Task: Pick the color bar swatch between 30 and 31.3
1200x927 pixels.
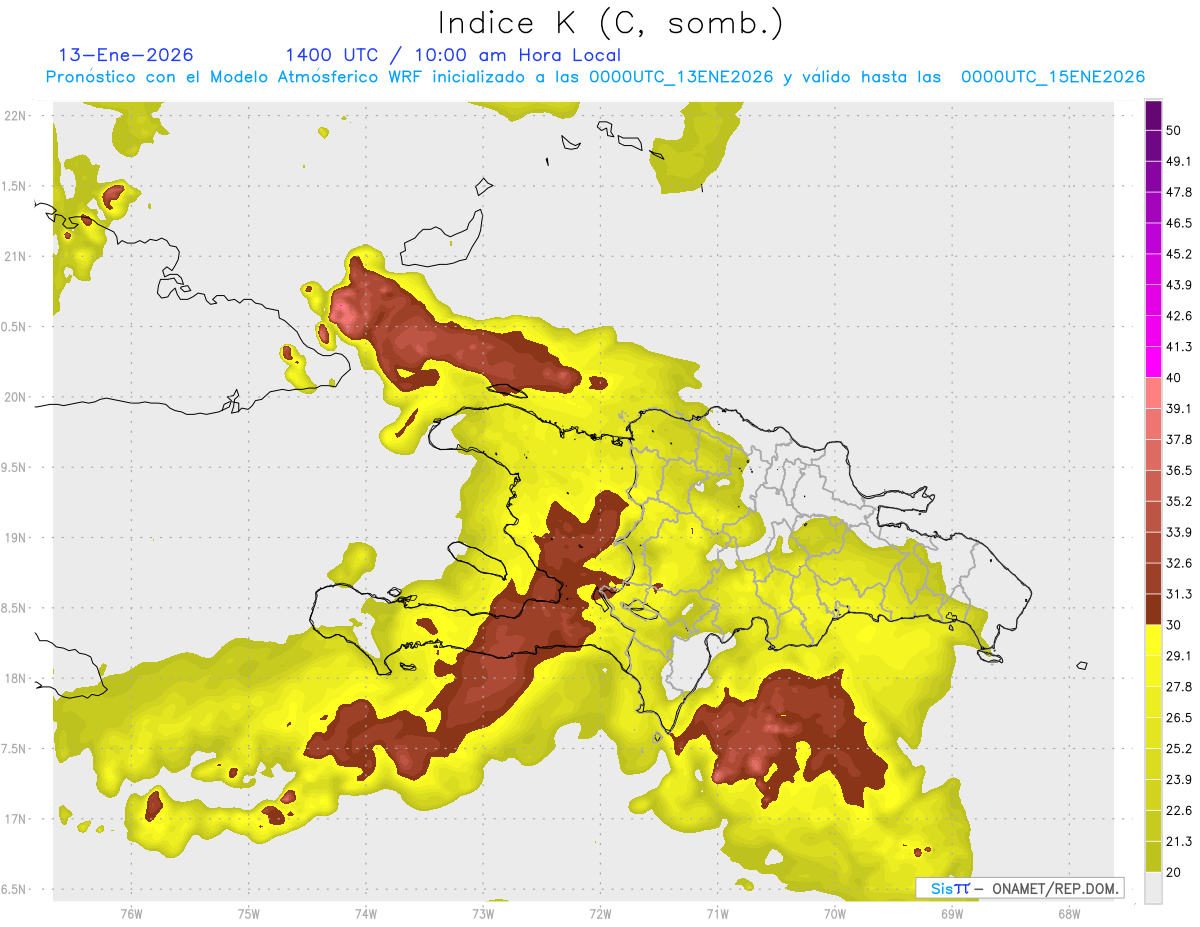Action: tap(1153, 609)
